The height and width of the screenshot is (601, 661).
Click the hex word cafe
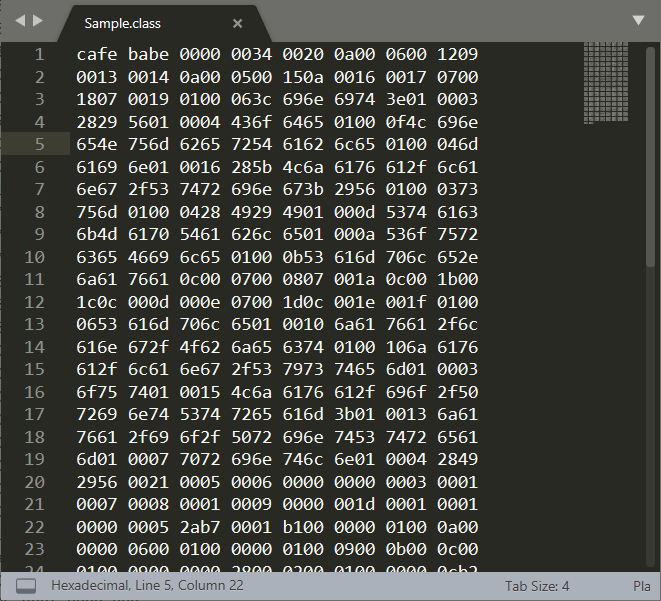(97, 54)
